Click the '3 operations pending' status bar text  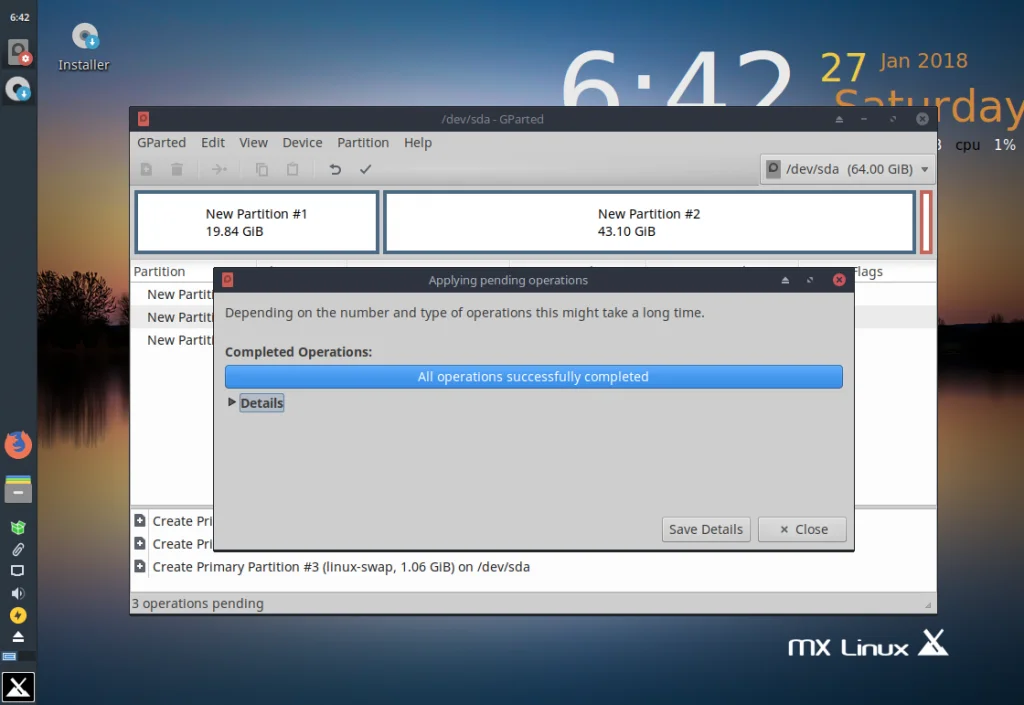point(198,604)
